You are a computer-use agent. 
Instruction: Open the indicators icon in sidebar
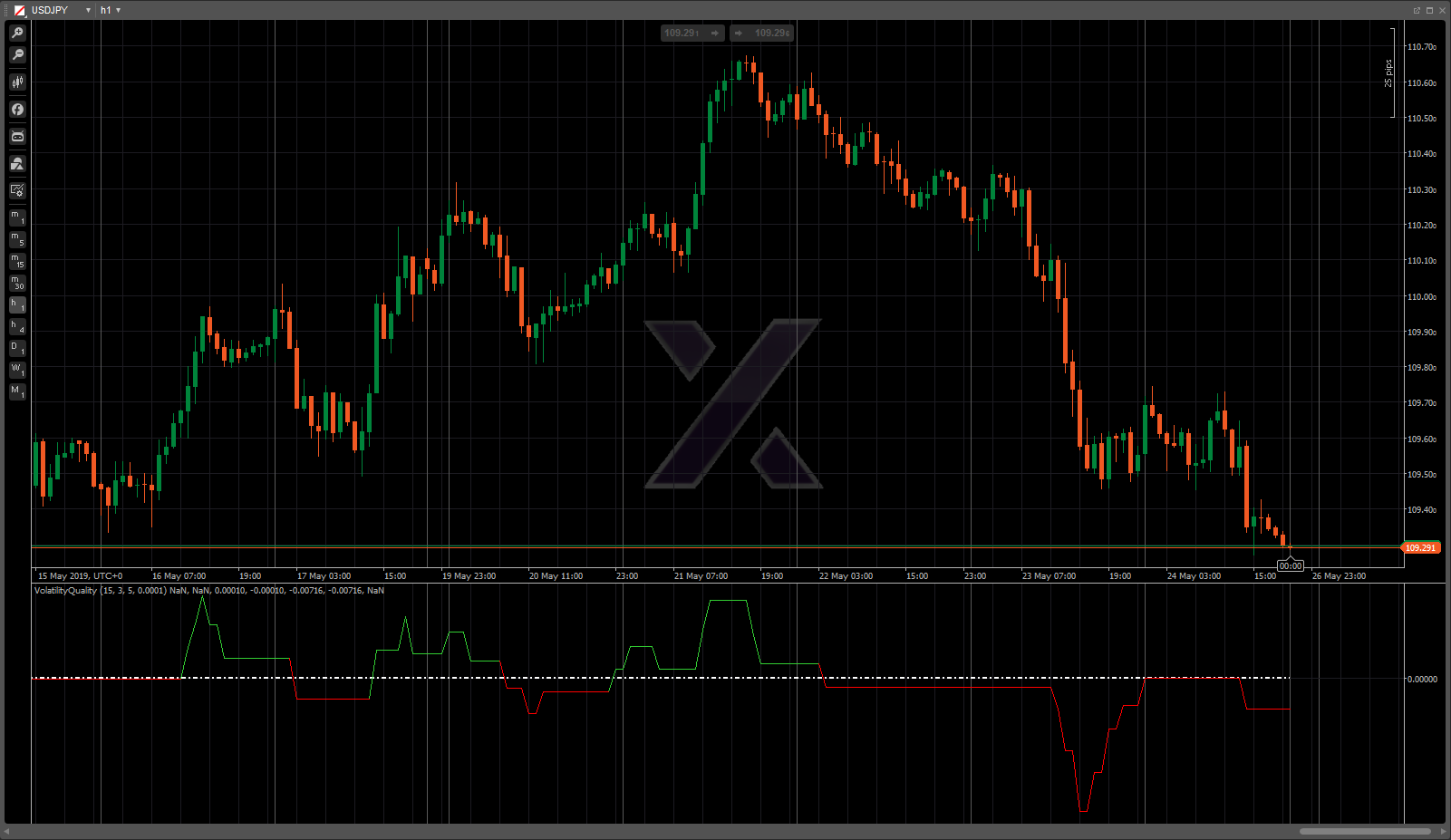point(17,164)
